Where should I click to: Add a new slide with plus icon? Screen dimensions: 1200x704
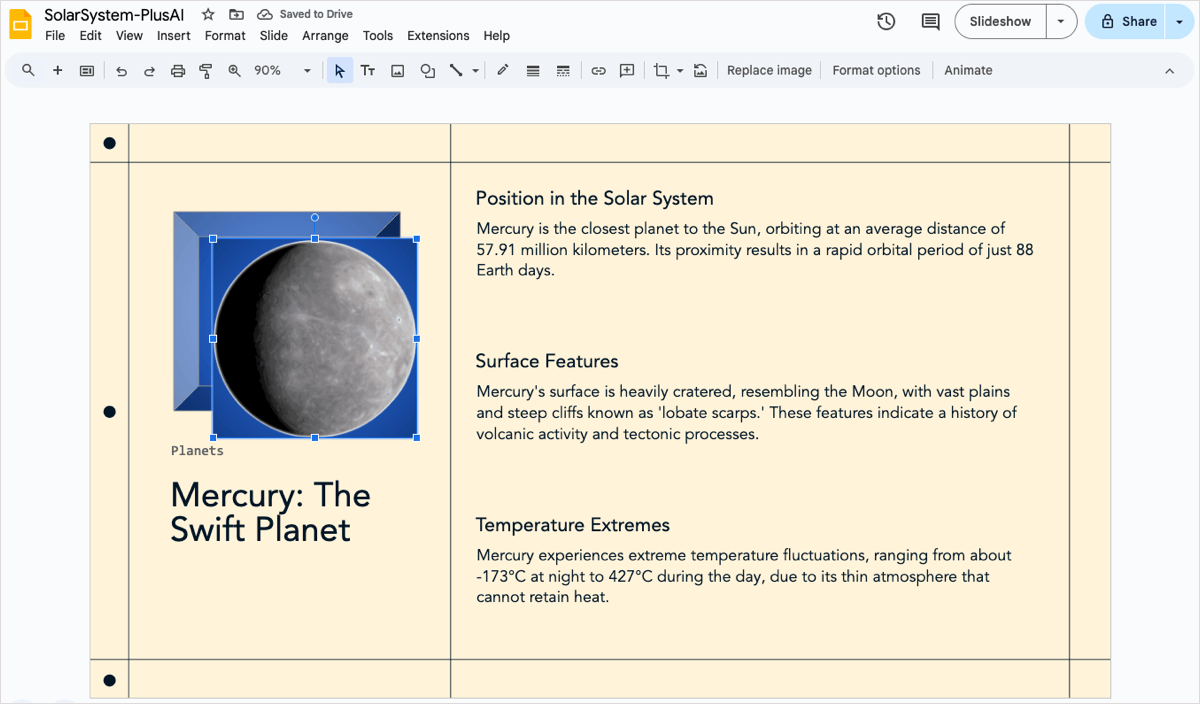57,70
